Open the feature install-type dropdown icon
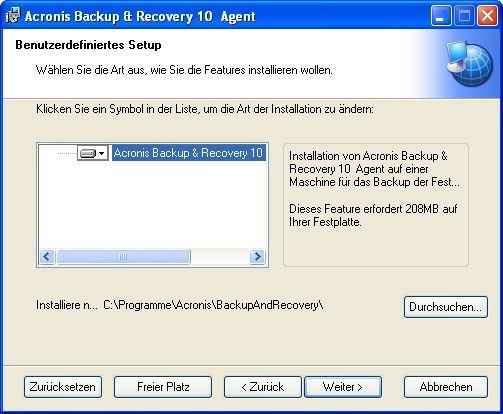Image resolution: width=503 pixels, height=414 pixels. [93, 153]
